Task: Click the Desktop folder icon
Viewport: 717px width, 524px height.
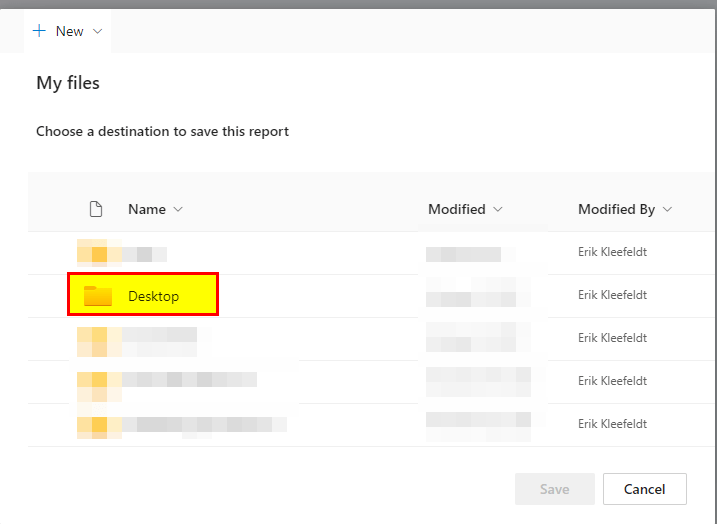Action: click(98, 296)
